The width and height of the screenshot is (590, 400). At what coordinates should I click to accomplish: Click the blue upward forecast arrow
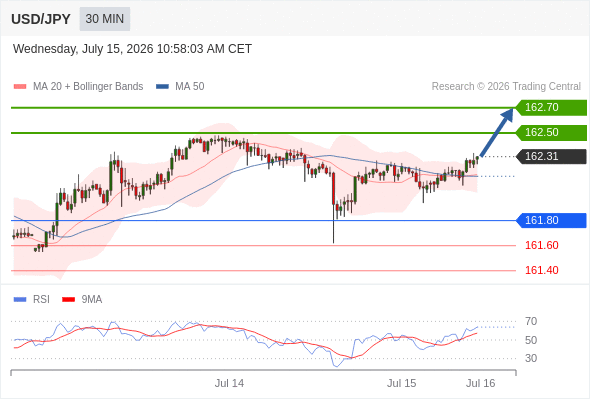pyautogui.click(x=497, y=132)
